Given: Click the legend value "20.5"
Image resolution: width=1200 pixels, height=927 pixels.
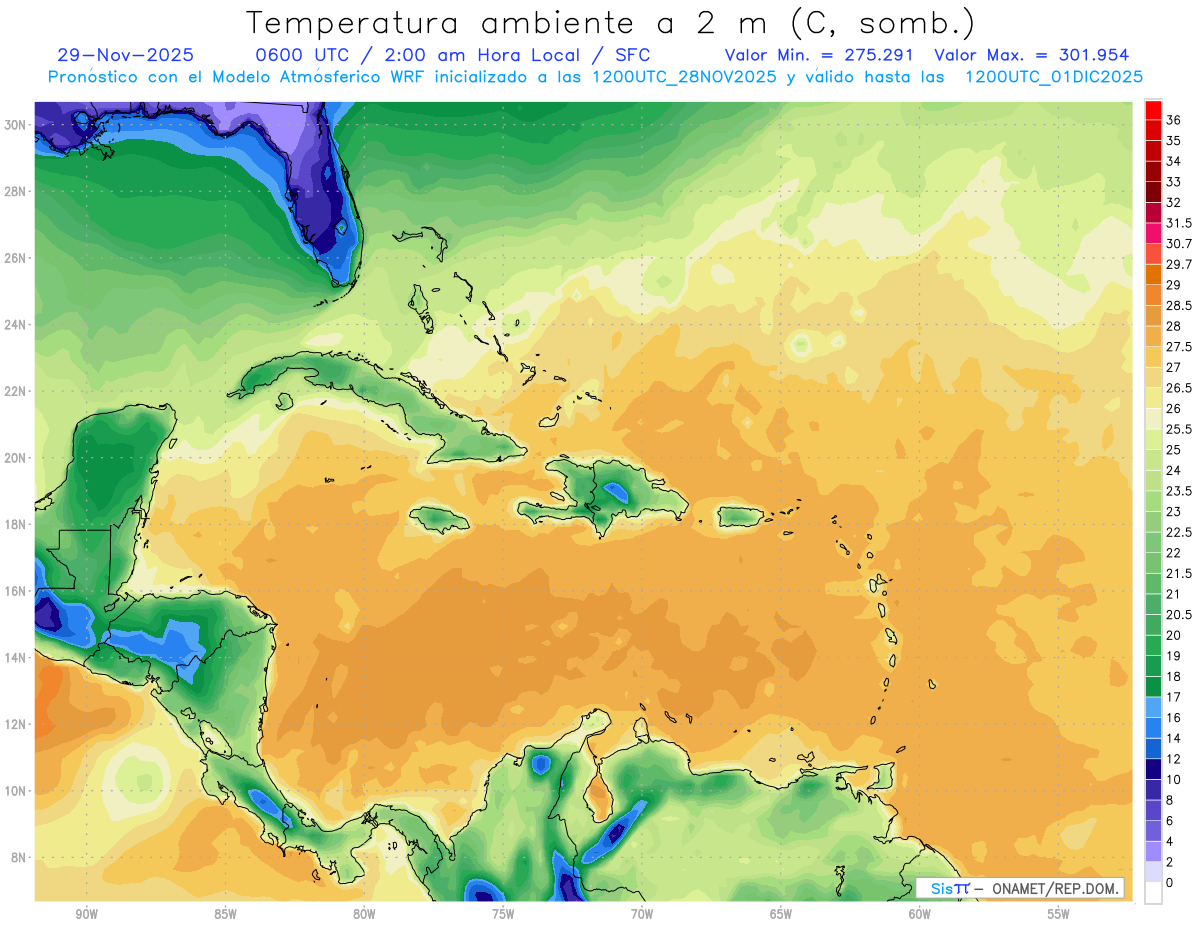Looking at the screenshot, I should (1179, 614).
